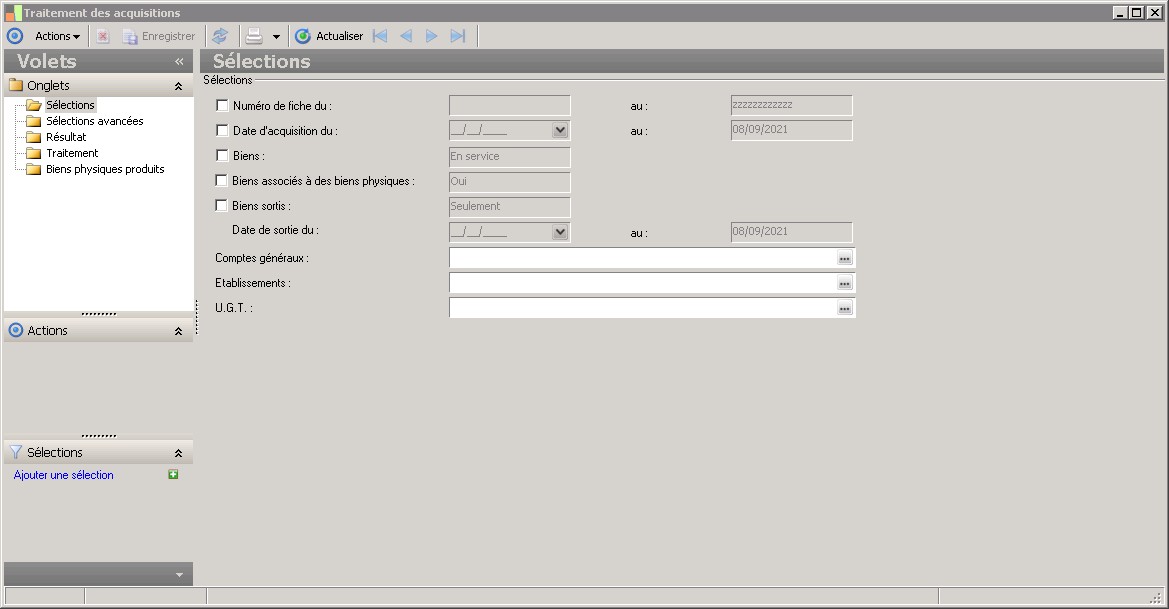1169x609 pixels.
Task: Open the Résultat tab in Onglets
Action: click(66, 137)
